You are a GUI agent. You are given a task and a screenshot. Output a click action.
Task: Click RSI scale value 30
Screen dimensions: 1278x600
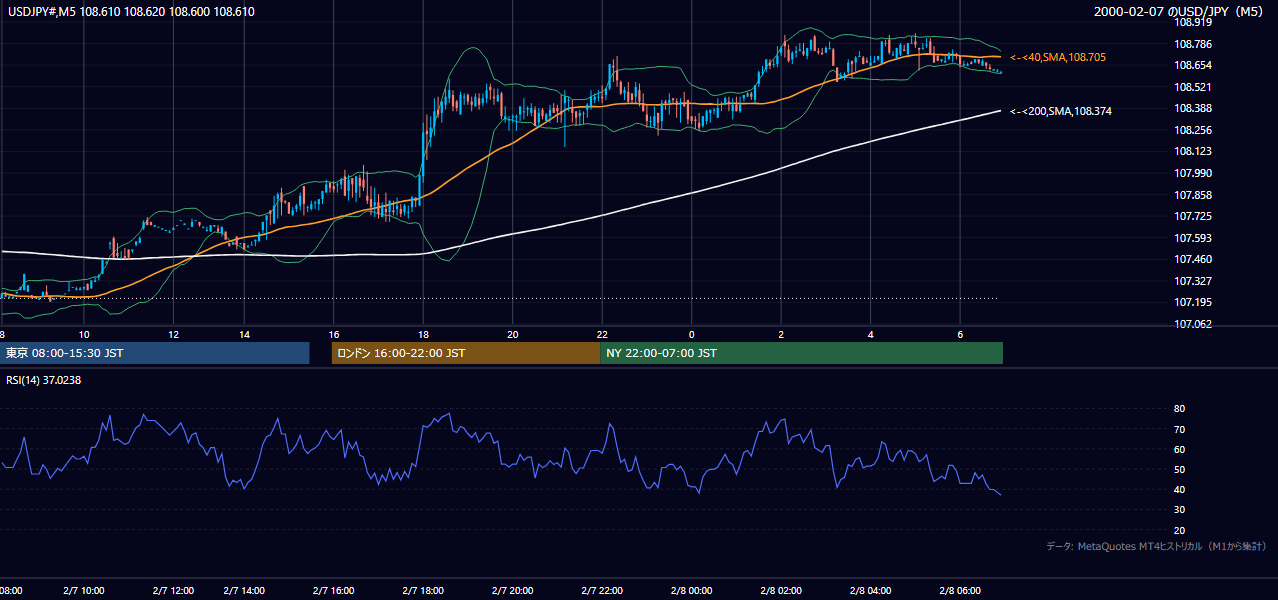tap(1179, 510)
